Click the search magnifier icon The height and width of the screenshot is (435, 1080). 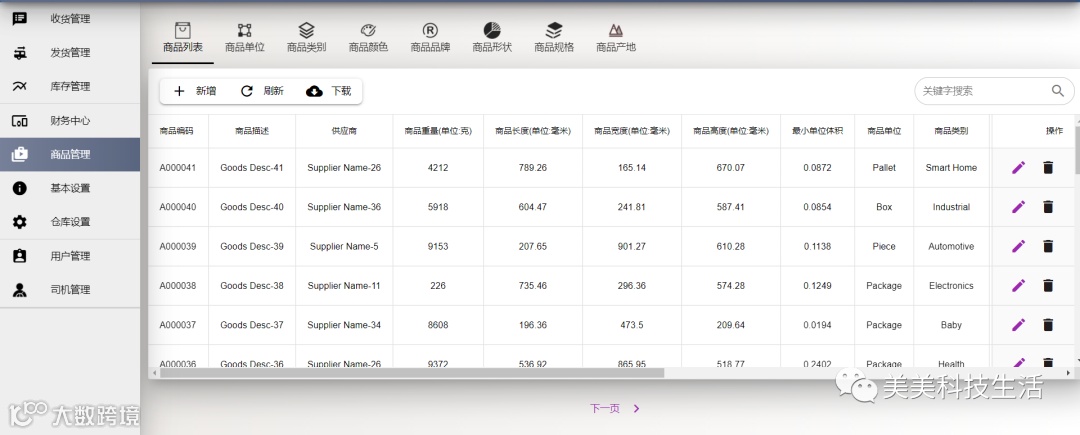[x=1058, y=91]
